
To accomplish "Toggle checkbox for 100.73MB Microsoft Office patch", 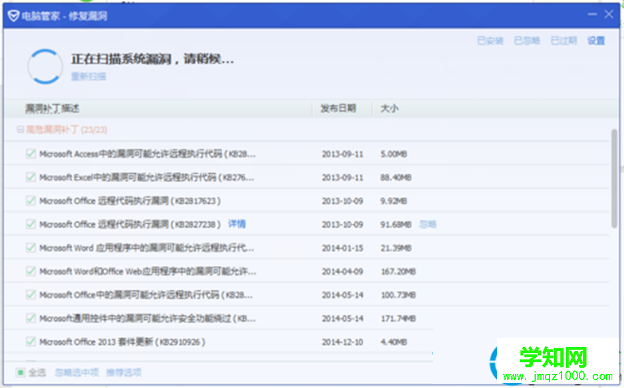I will [31, 294].
